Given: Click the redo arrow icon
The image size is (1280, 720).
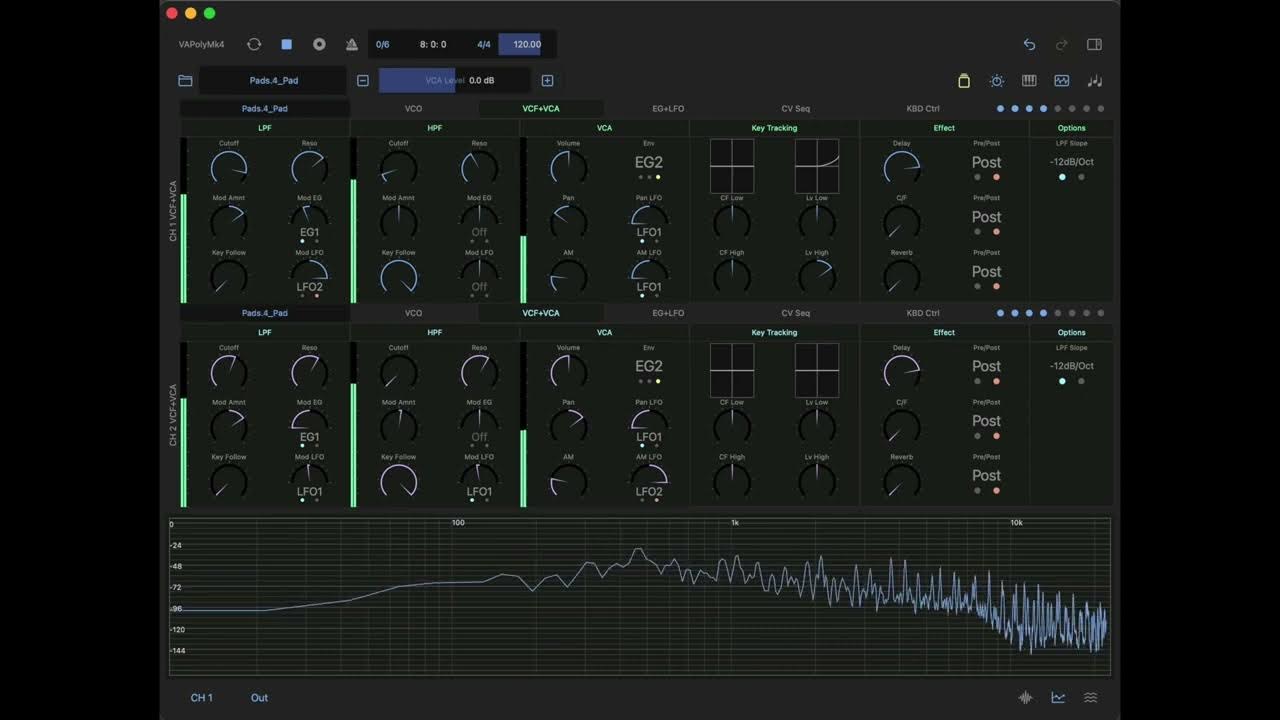Looking at the screenshot, I should pyautogui.click(x=1062, y=44).
